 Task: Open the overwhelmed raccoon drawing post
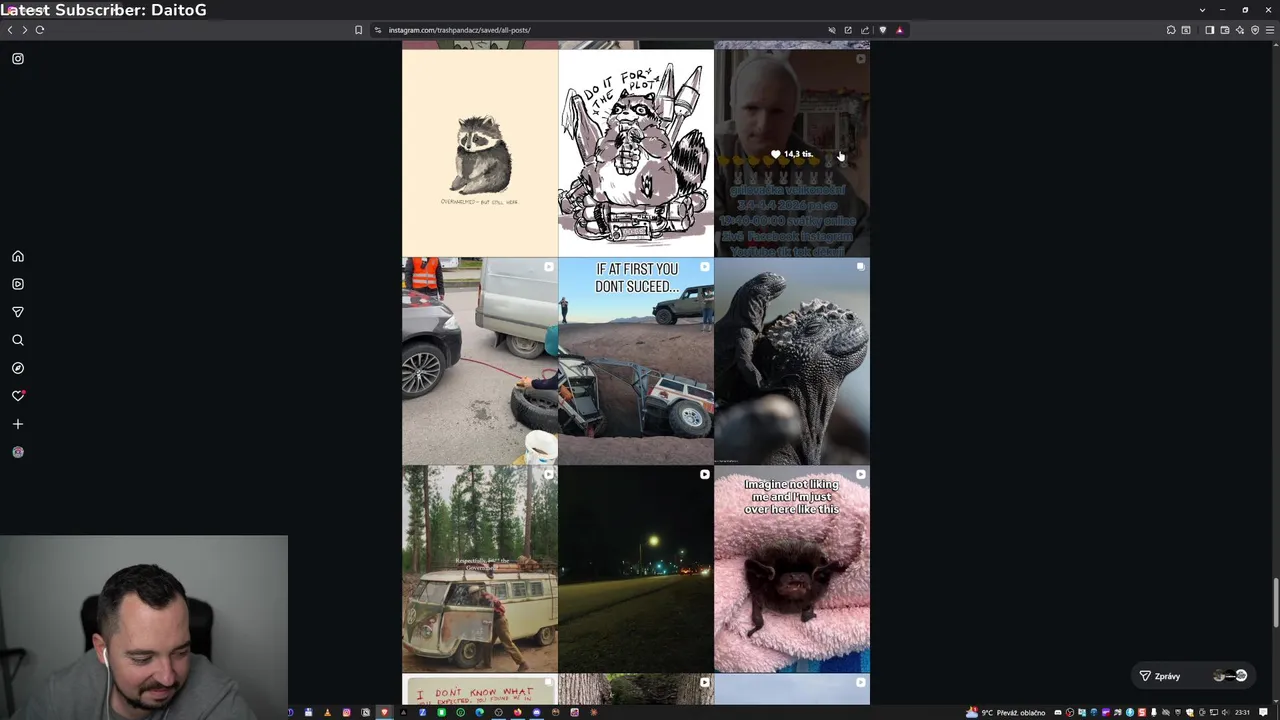480,153
